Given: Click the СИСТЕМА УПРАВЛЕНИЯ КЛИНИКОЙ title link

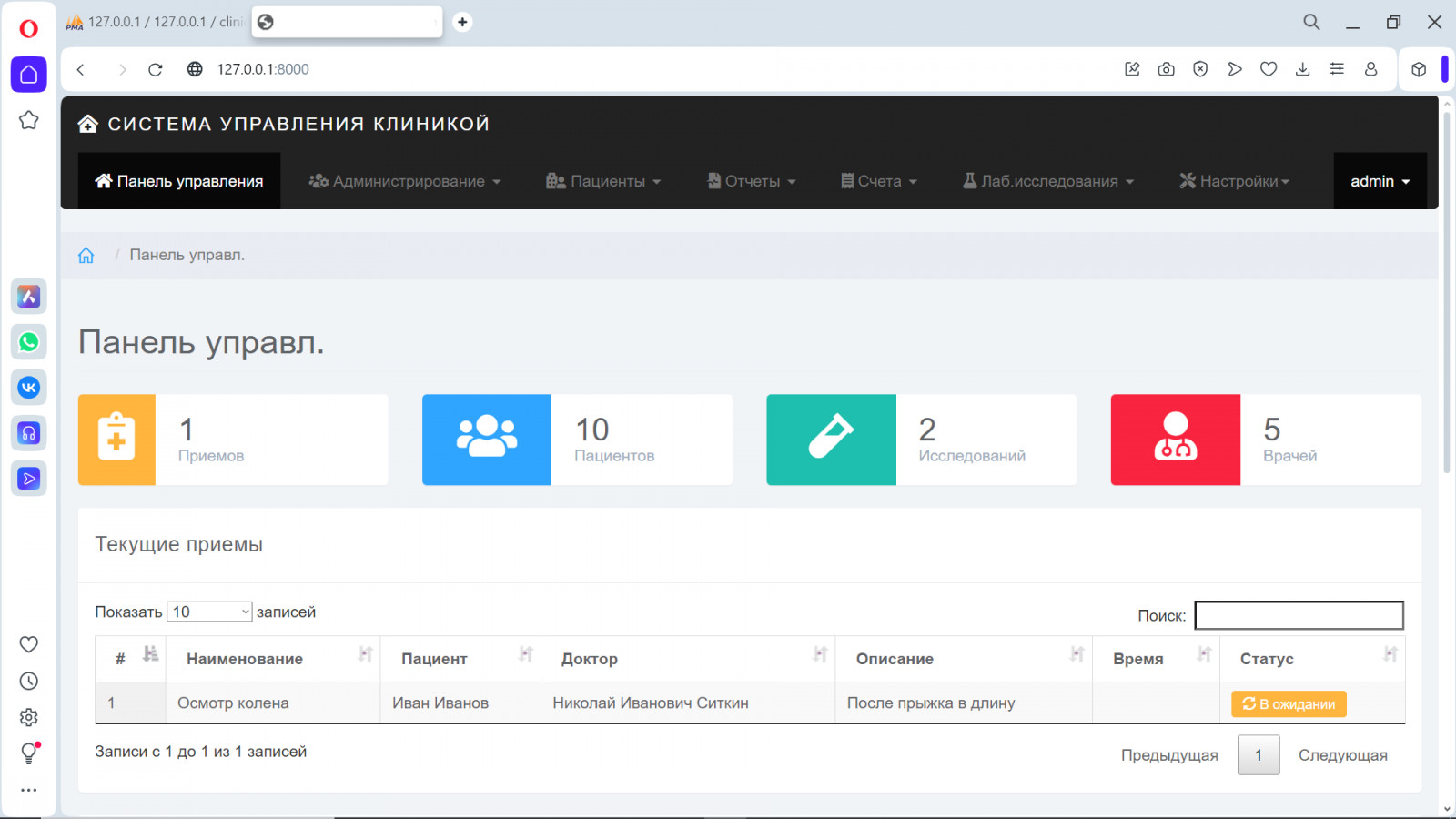Looking at the screenshot, I should coord(298,124).
